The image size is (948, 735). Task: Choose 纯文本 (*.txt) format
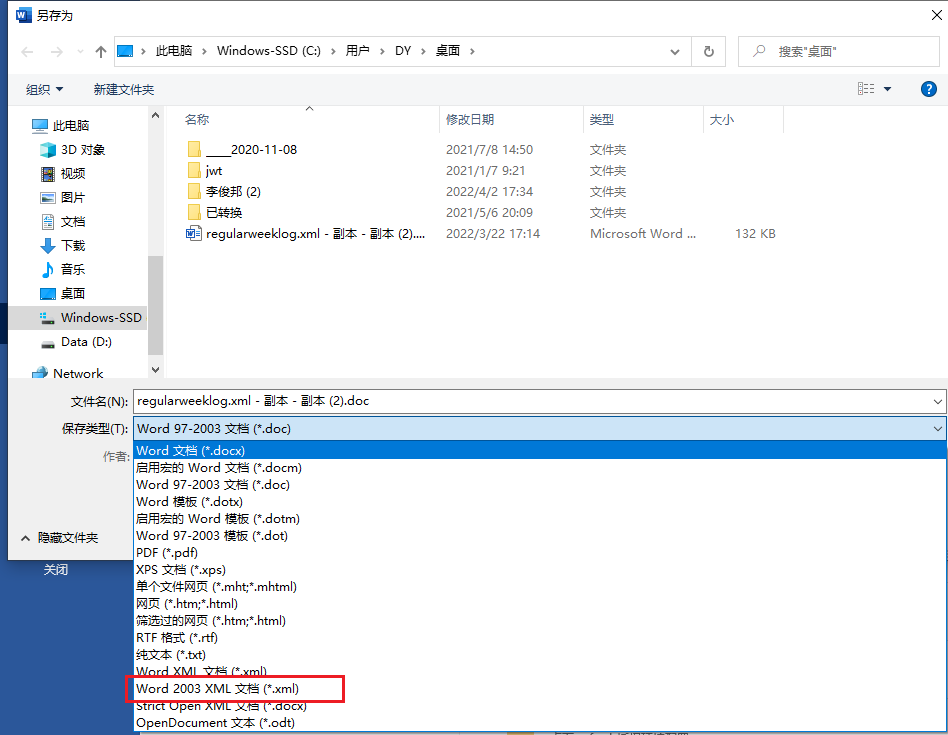(x=540, y=655)
